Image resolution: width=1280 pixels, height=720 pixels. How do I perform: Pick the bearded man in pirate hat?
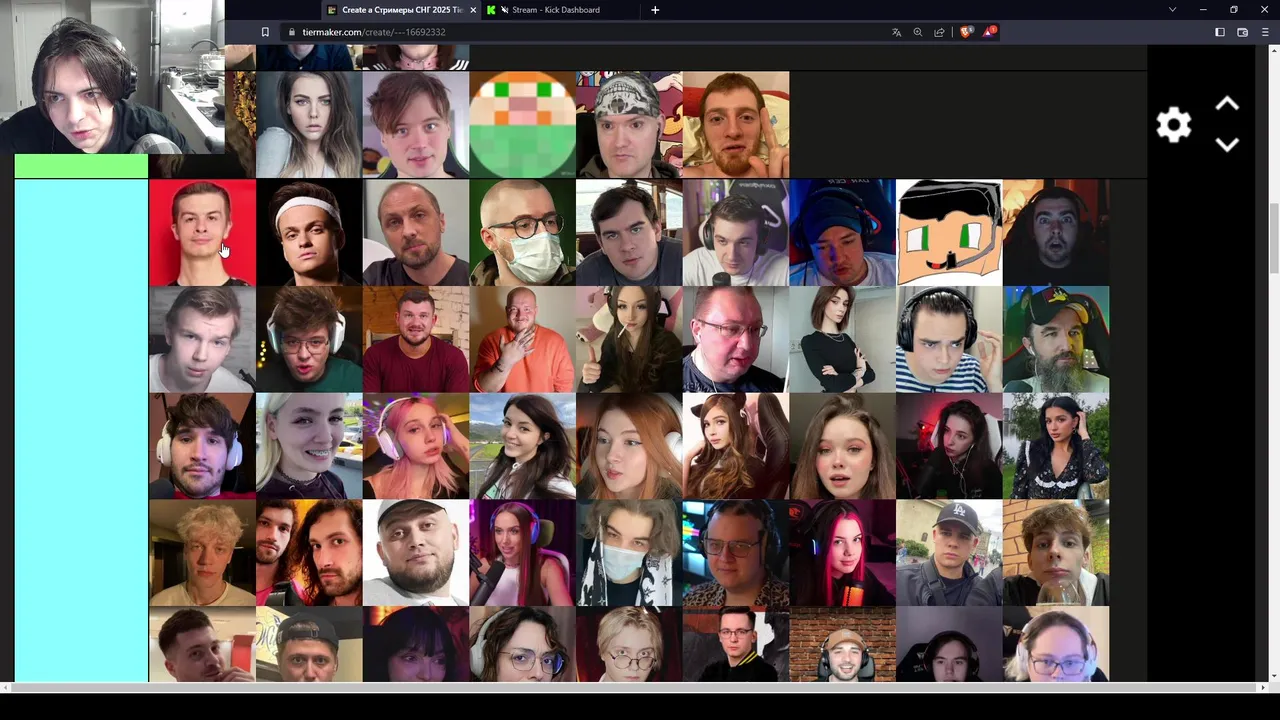point(1056,340)
